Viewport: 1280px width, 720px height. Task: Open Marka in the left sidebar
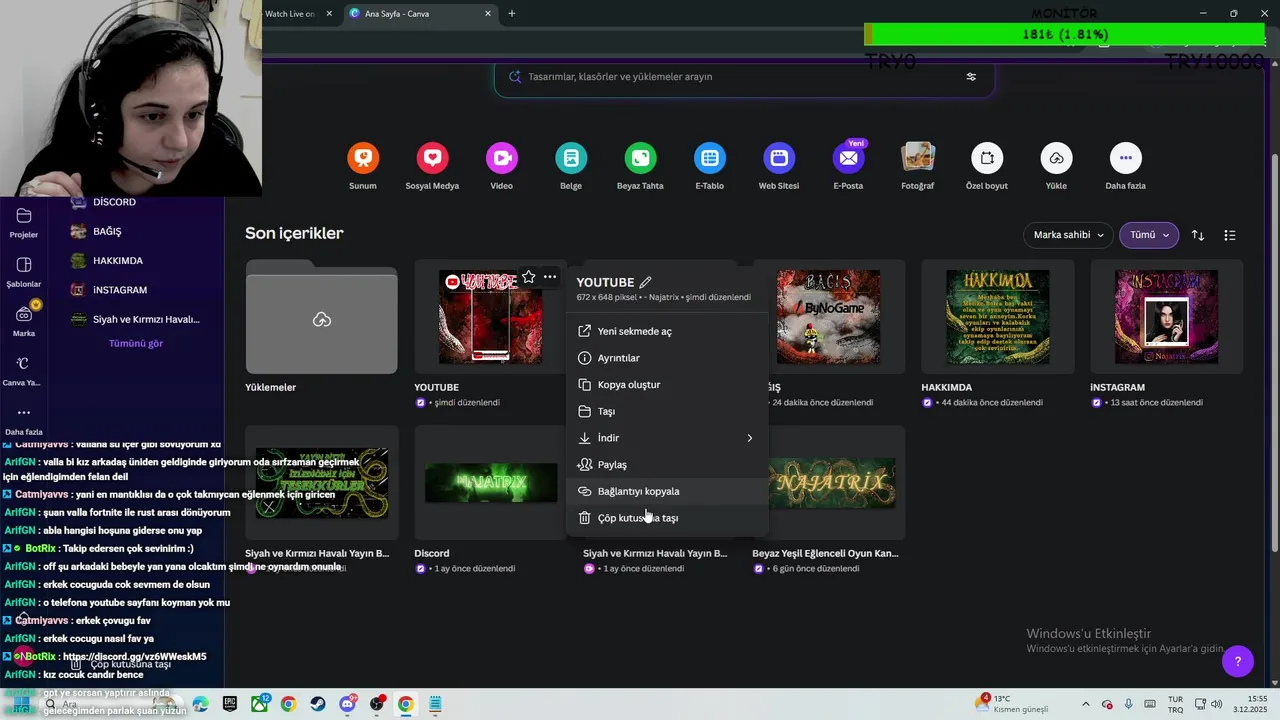[24, 321]
